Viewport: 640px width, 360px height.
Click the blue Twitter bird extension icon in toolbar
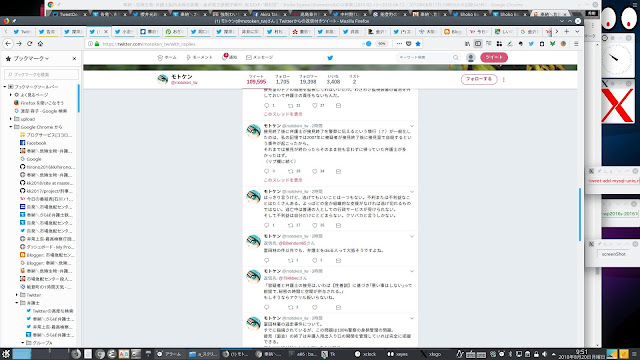click(x=531, y=44)
